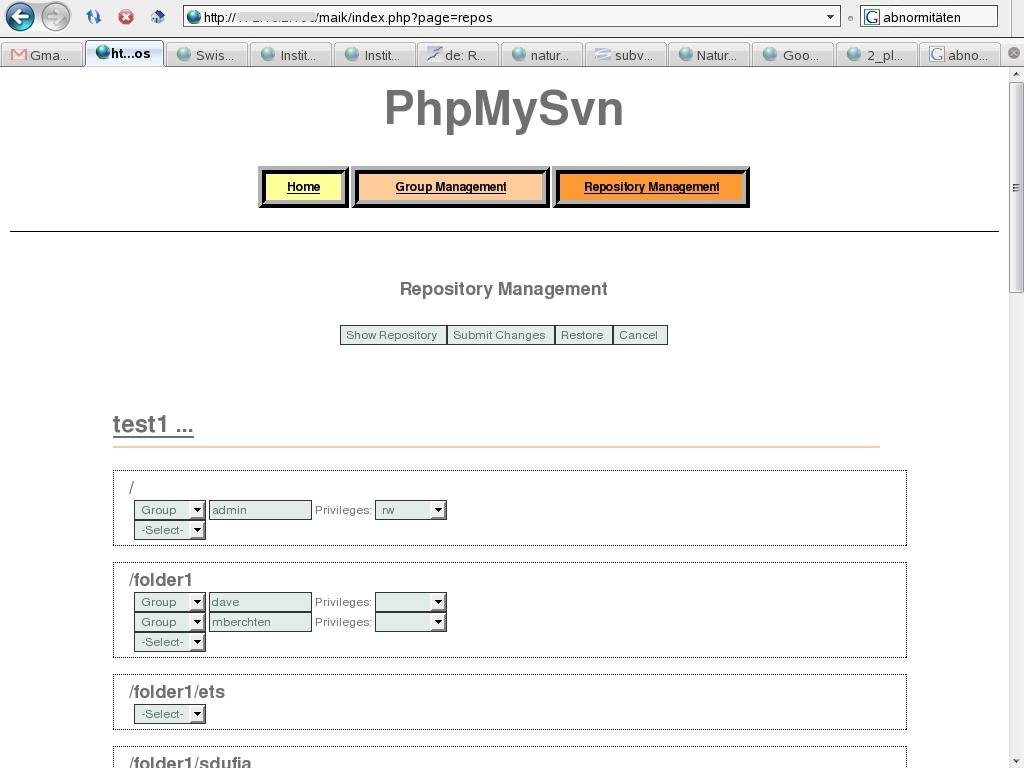The height and width of the screenshot is (768, 1024).
Task: Click the Google search engine icon
Action: [871, 17]
